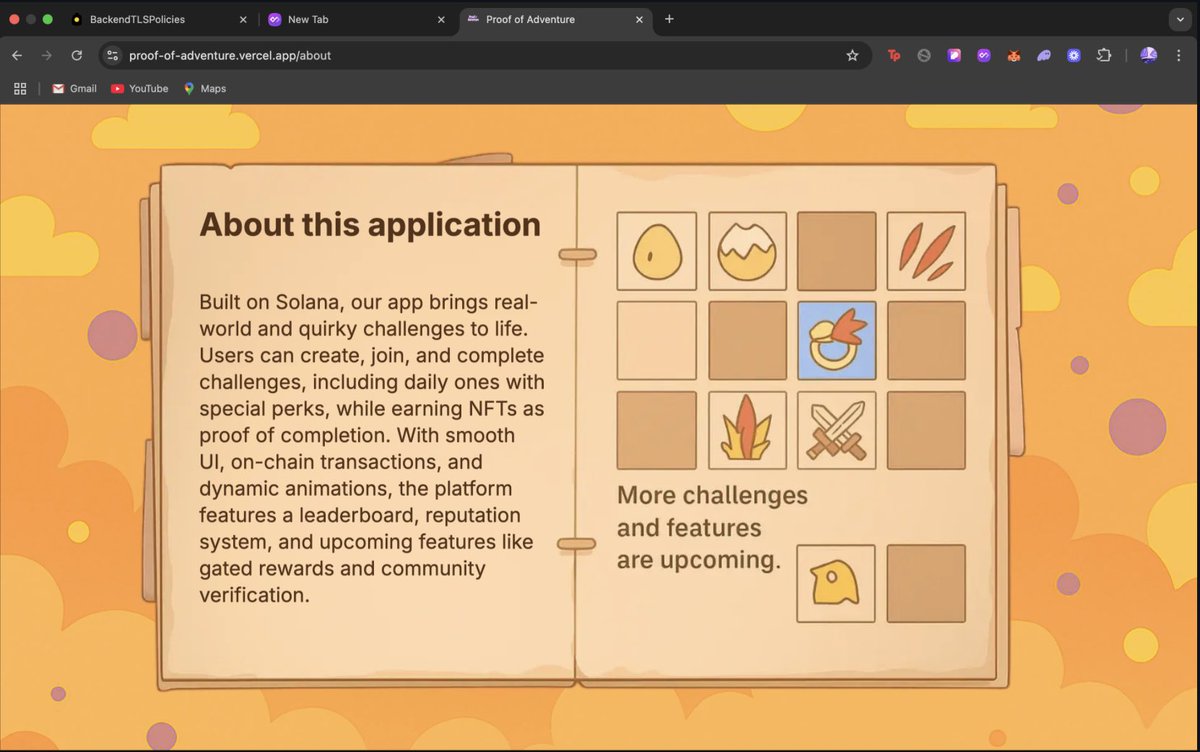
Task: Click the brown tile left of the ring
Action: (x=747, y=340)
